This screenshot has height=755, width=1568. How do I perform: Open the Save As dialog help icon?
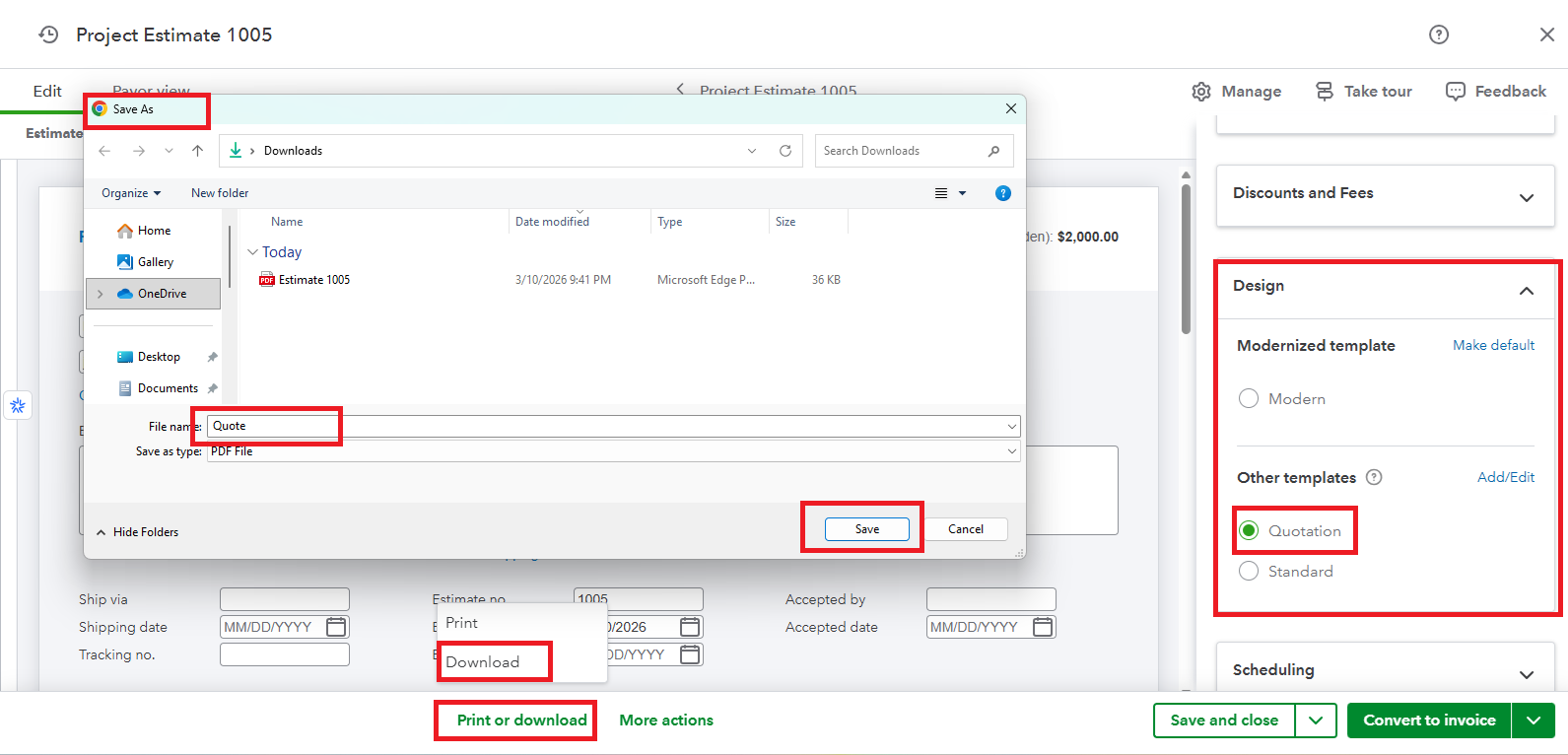[1002, 193]
